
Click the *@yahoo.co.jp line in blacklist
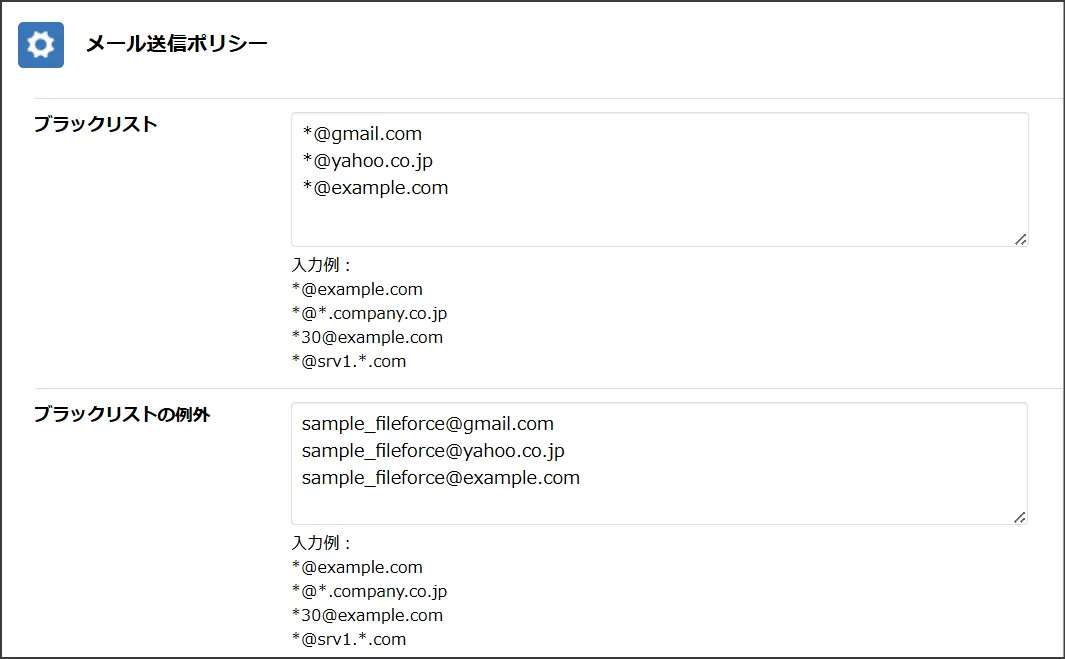367,161
